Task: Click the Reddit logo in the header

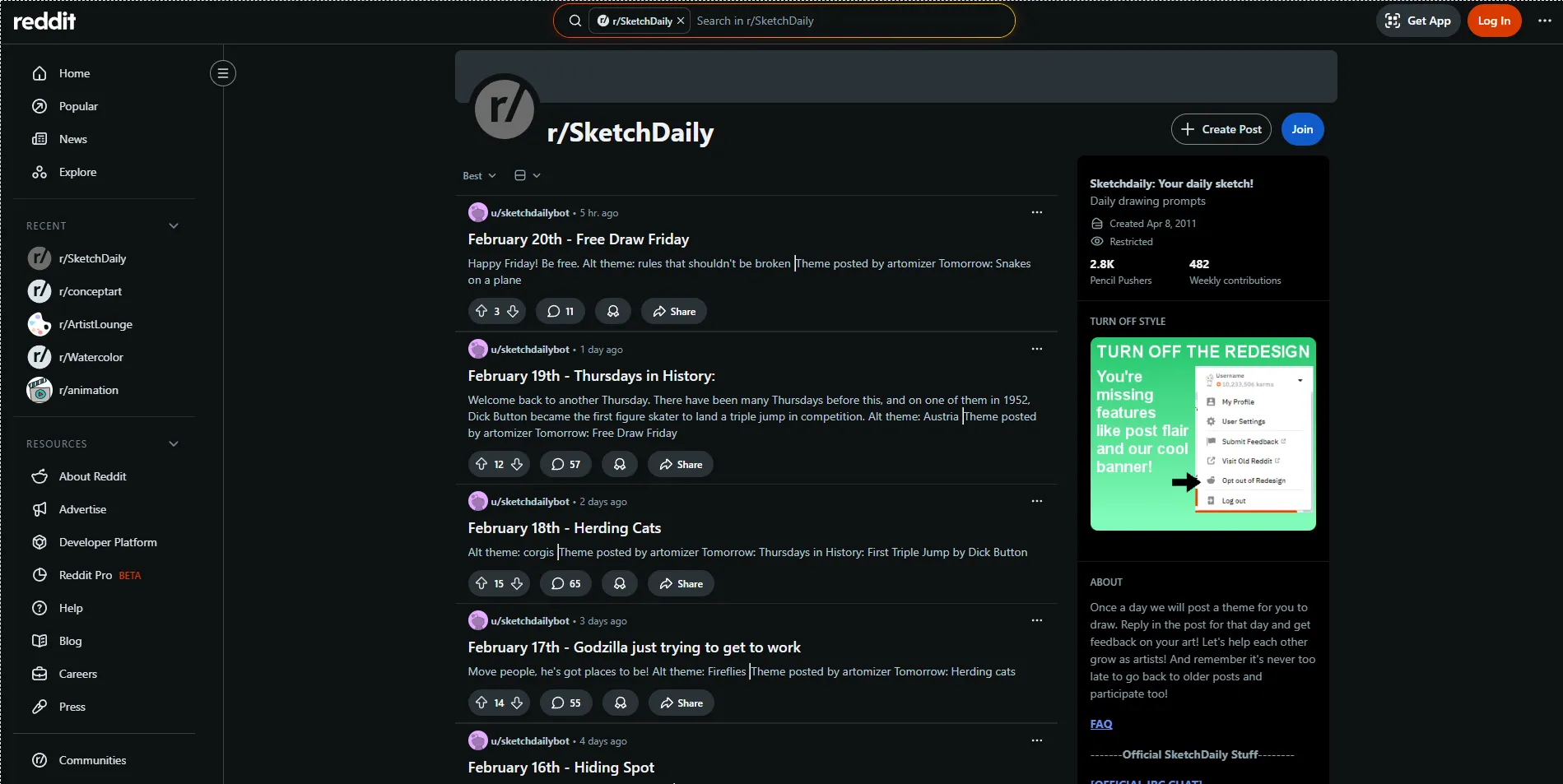Action: [44, 21]
